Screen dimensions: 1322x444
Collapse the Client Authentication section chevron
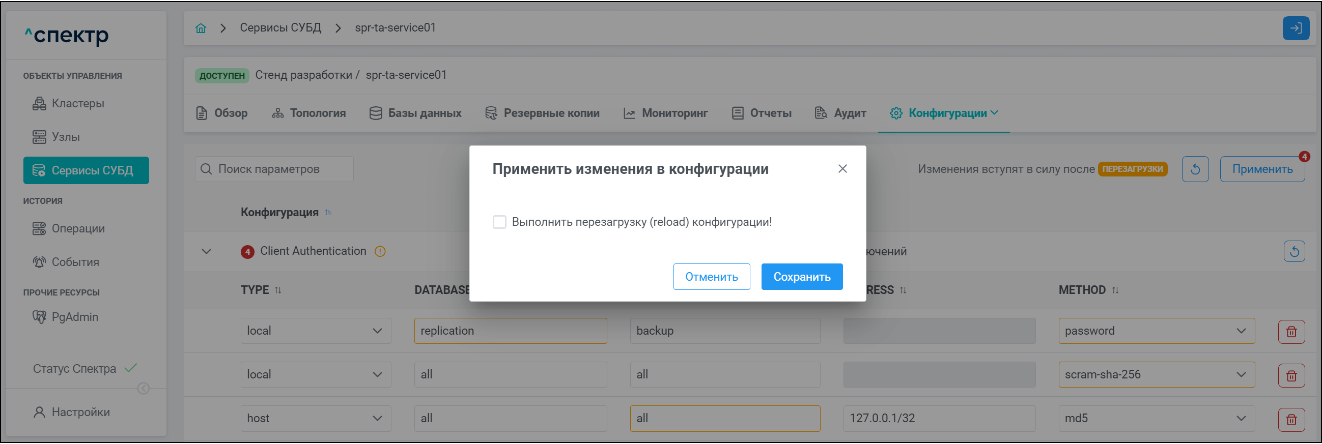tap(207, 252)
